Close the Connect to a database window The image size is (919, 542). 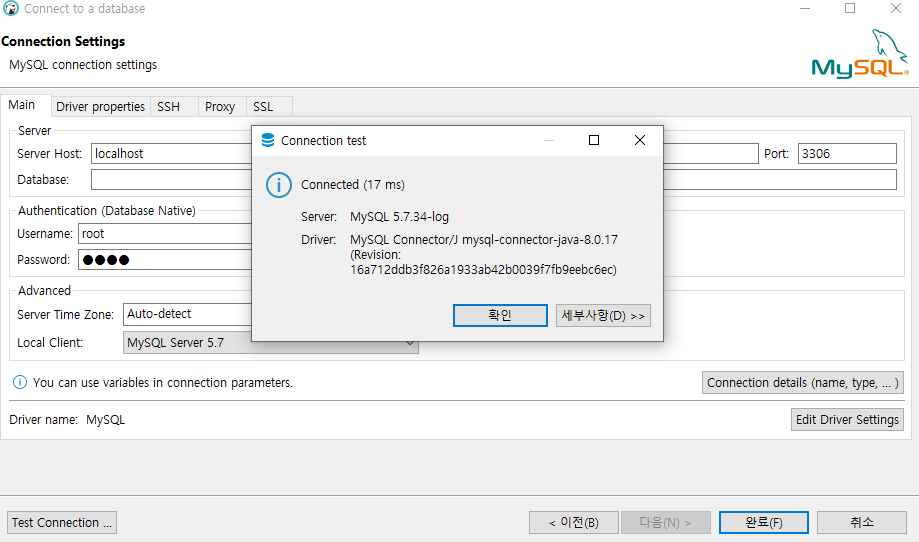(x=896, y=8)
